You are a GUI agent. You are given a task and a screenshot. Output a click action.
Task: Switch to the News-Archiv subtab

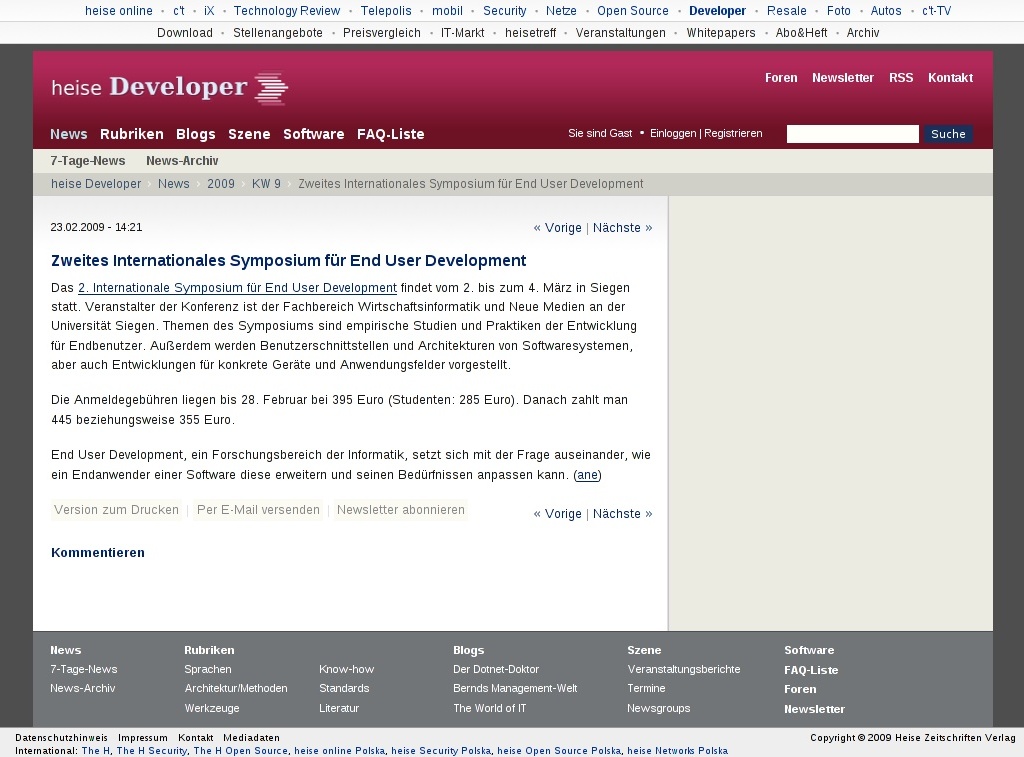(182, 161)
